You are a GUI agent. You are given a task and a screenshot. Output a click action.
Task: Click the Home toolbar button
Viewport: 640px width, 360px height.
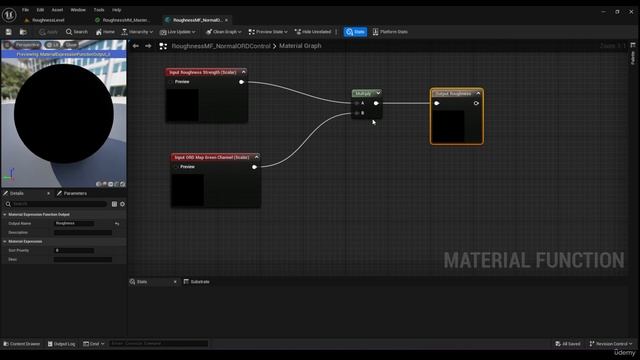(x=105, y=32)
